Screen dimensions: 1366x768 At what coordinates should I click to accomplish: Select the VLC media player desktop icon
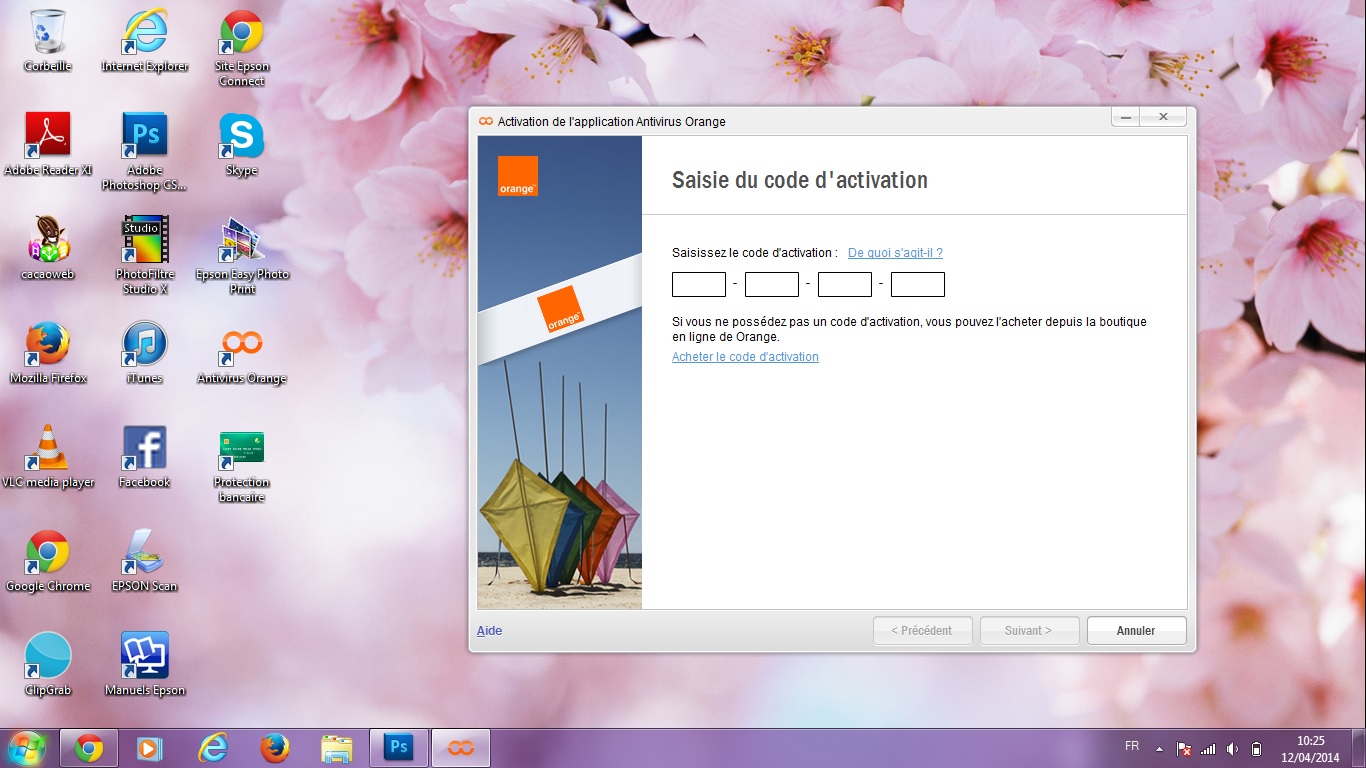(48, 457)
